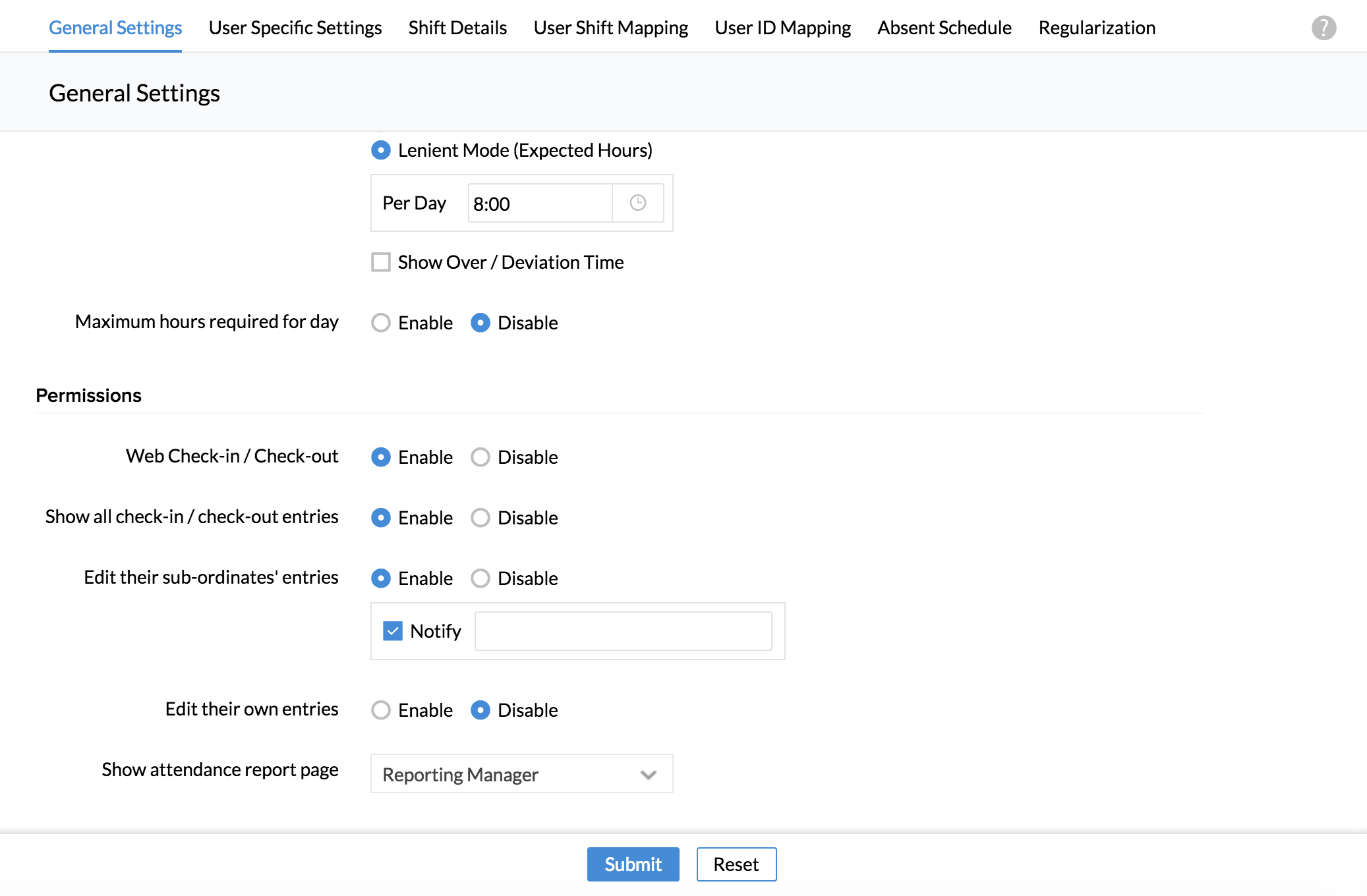Enable Maximum hours required for day
This screenshot has width=1367, height=896.
tap(381, 323)
